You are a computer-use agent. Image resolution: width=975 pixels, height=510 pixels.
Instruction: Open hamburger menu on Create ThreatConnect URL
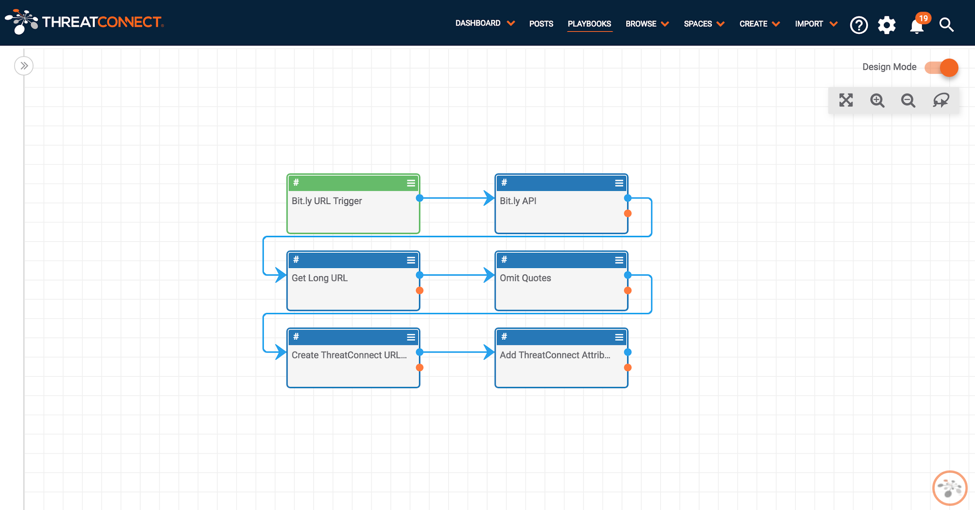[411, 337]
